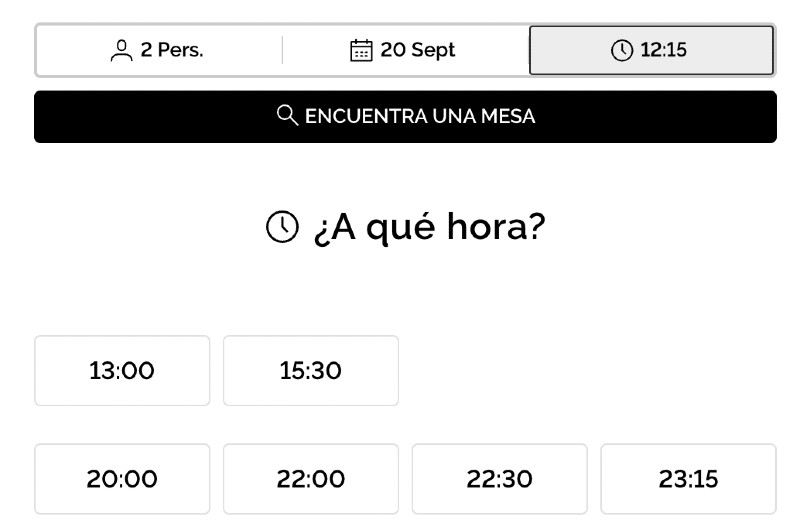Pick the 15:30 time slot
800x530 pixels.
(311, 370)
